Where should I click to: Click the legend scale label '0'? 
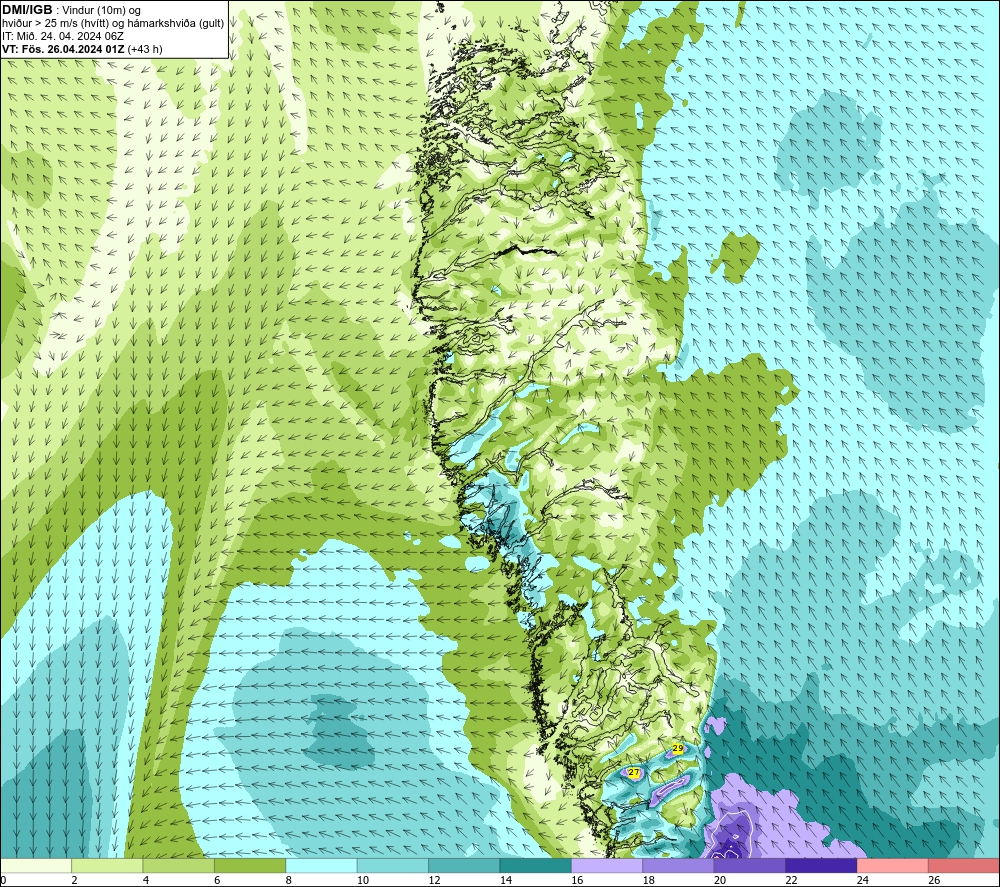pos(3,880)
